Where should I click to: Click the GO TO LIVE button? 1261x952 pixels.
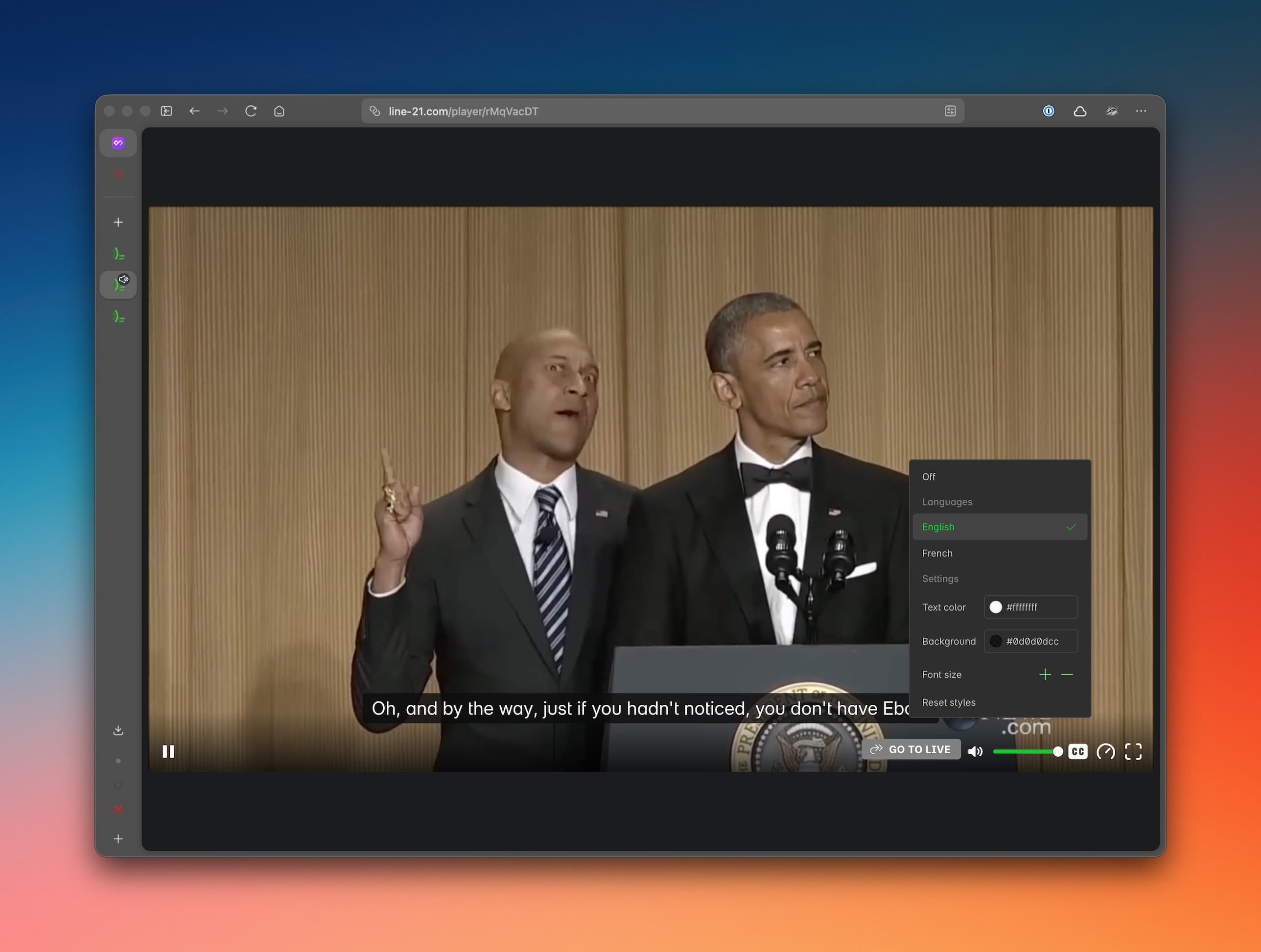(x=911, y=749)
